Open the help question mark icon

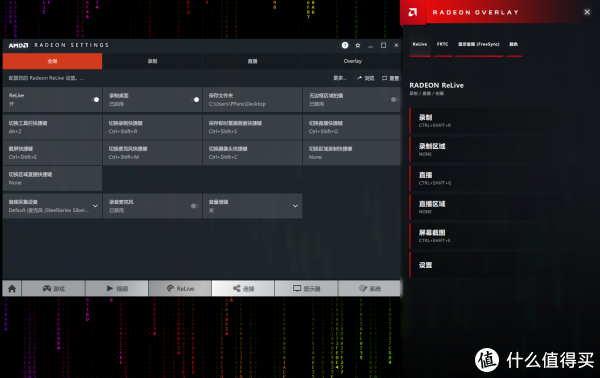(345, 45)
